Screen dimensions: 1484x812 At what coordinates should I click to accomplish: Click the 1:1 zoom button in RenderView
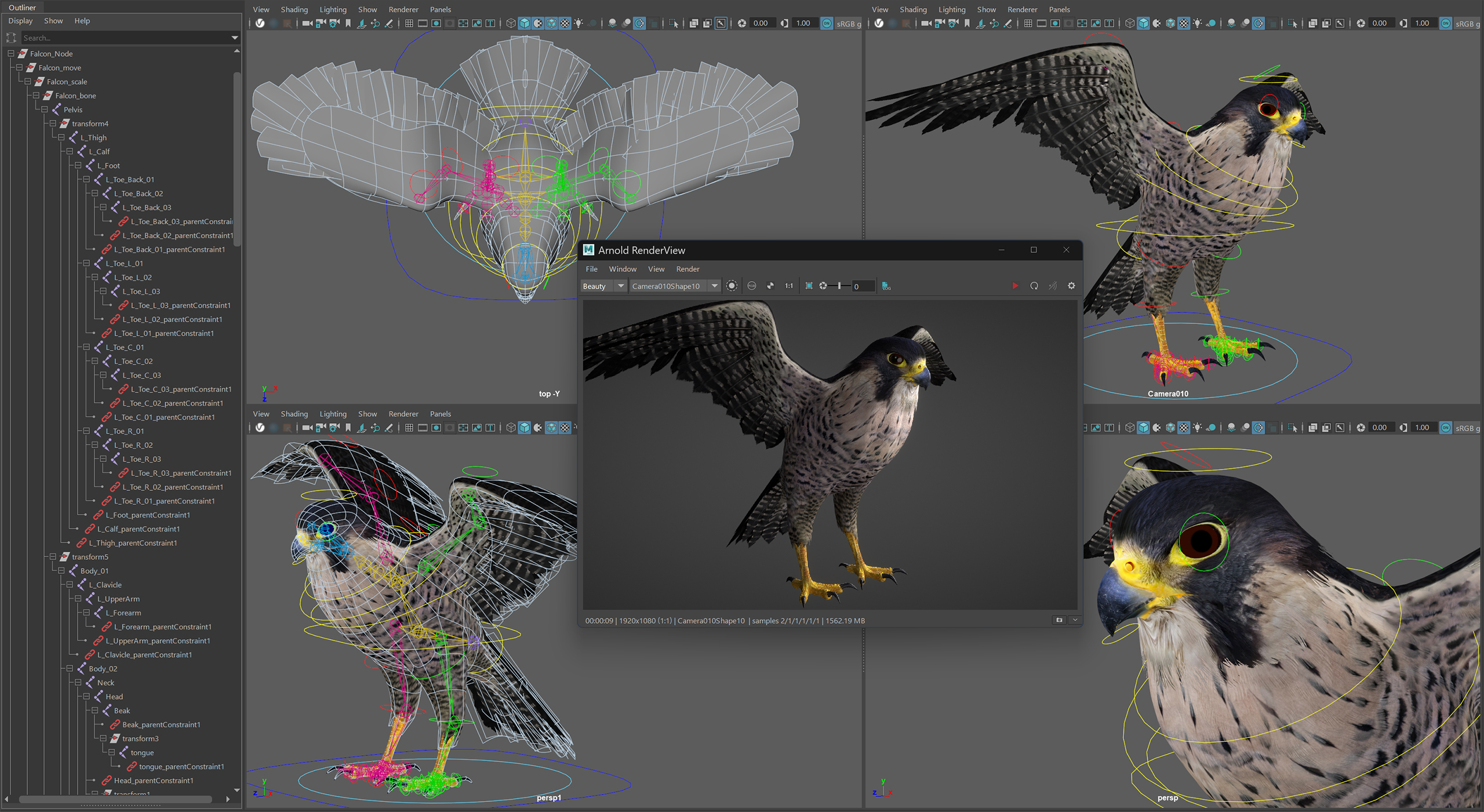click(789, 286)
